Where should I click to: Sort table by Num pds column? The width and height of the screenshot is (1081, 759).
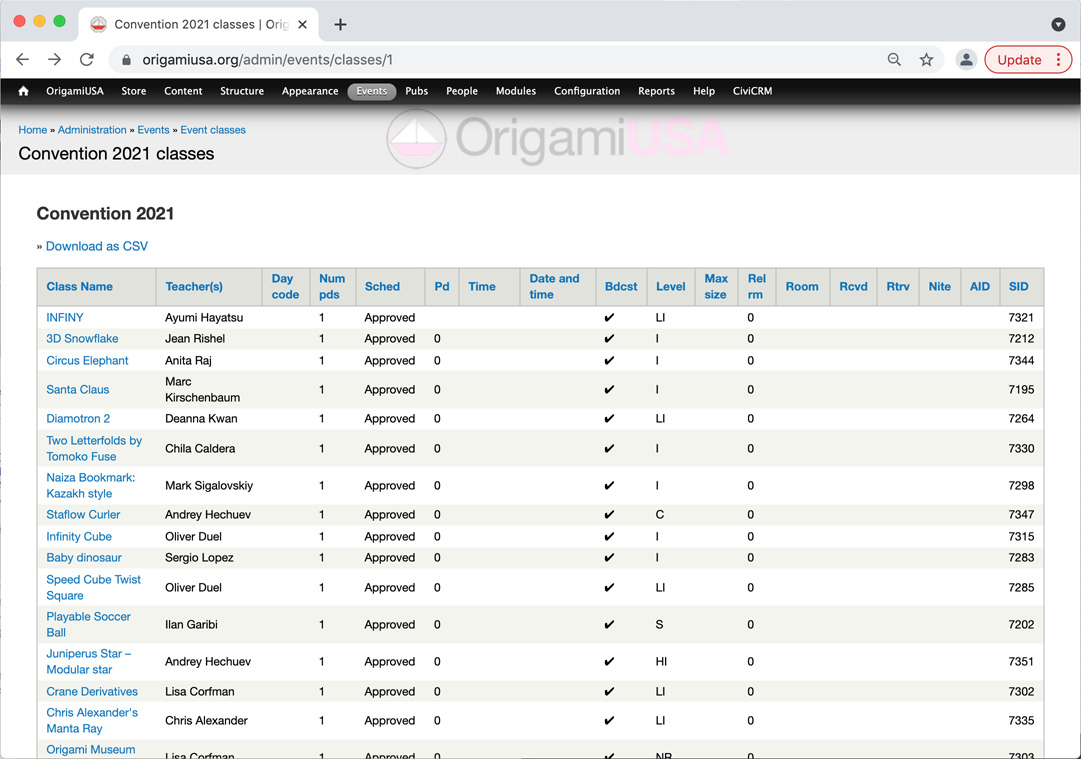[x=332, y=287]
